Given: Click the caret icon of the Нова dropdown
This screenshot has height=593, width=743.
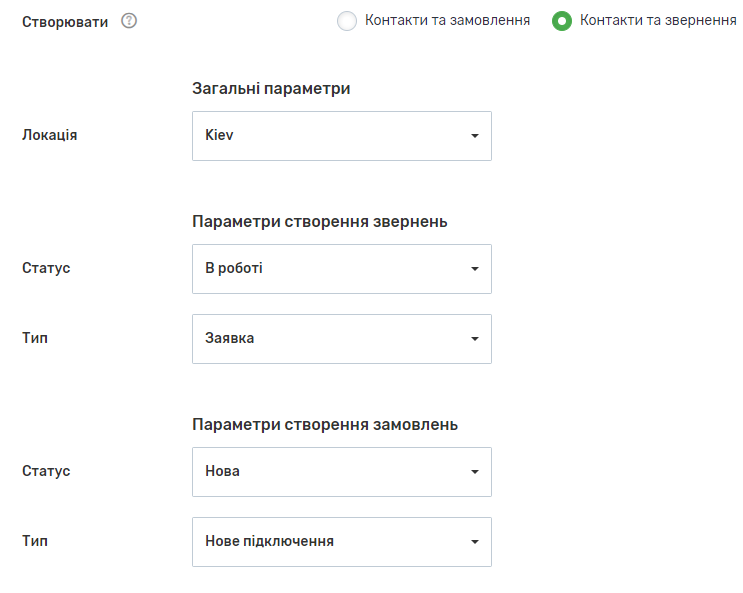Looking at the screenshot, I should 475,472.
